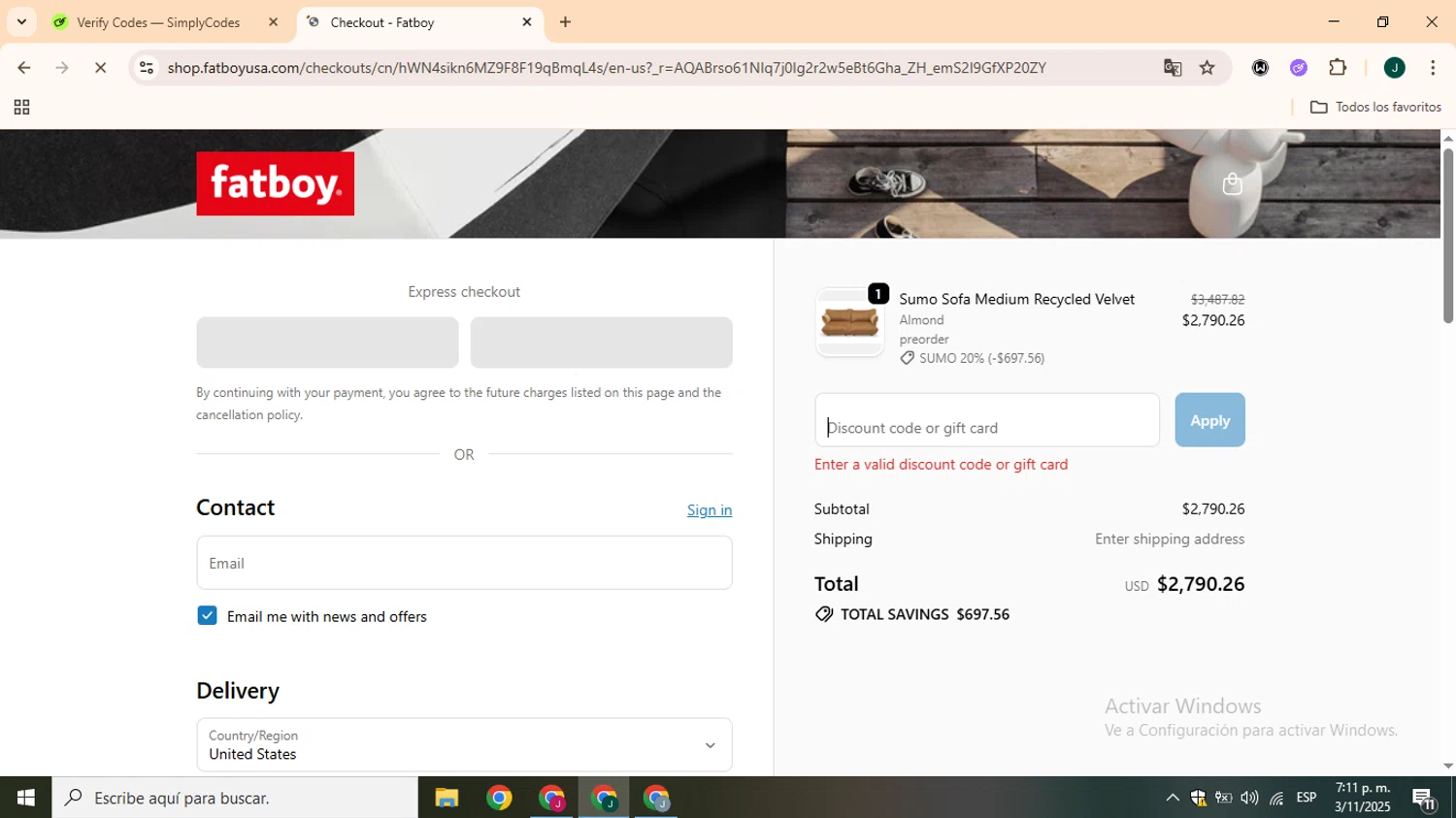This screenshot has width=1456, height=818.
Task: Click the Apply discount button
Action: coord(1209,420)
